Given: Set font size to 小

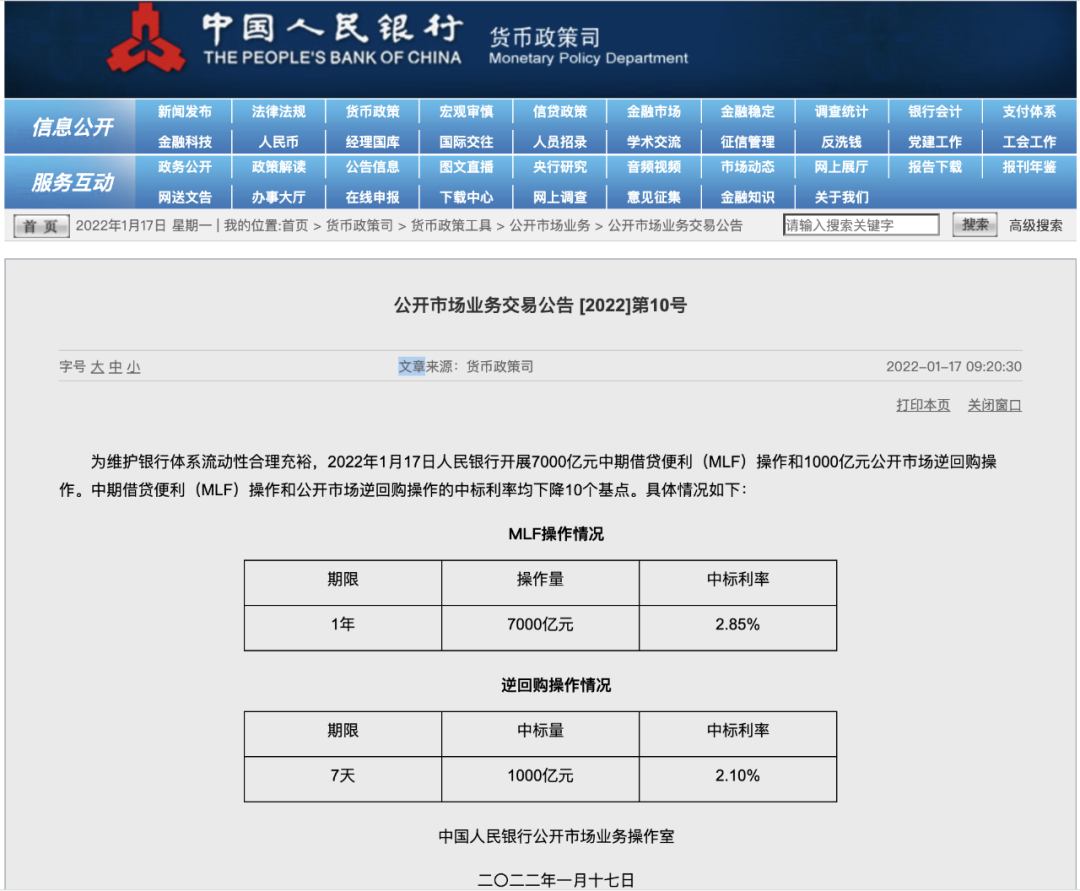Looking at the screenshot, I should pos(133,367).
